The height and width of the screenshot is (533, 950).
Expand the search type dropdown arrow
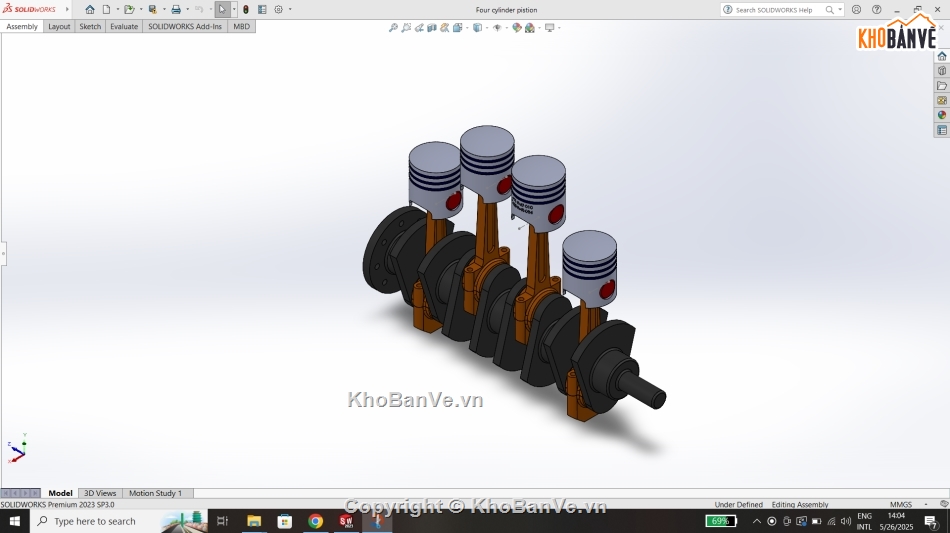840,10
